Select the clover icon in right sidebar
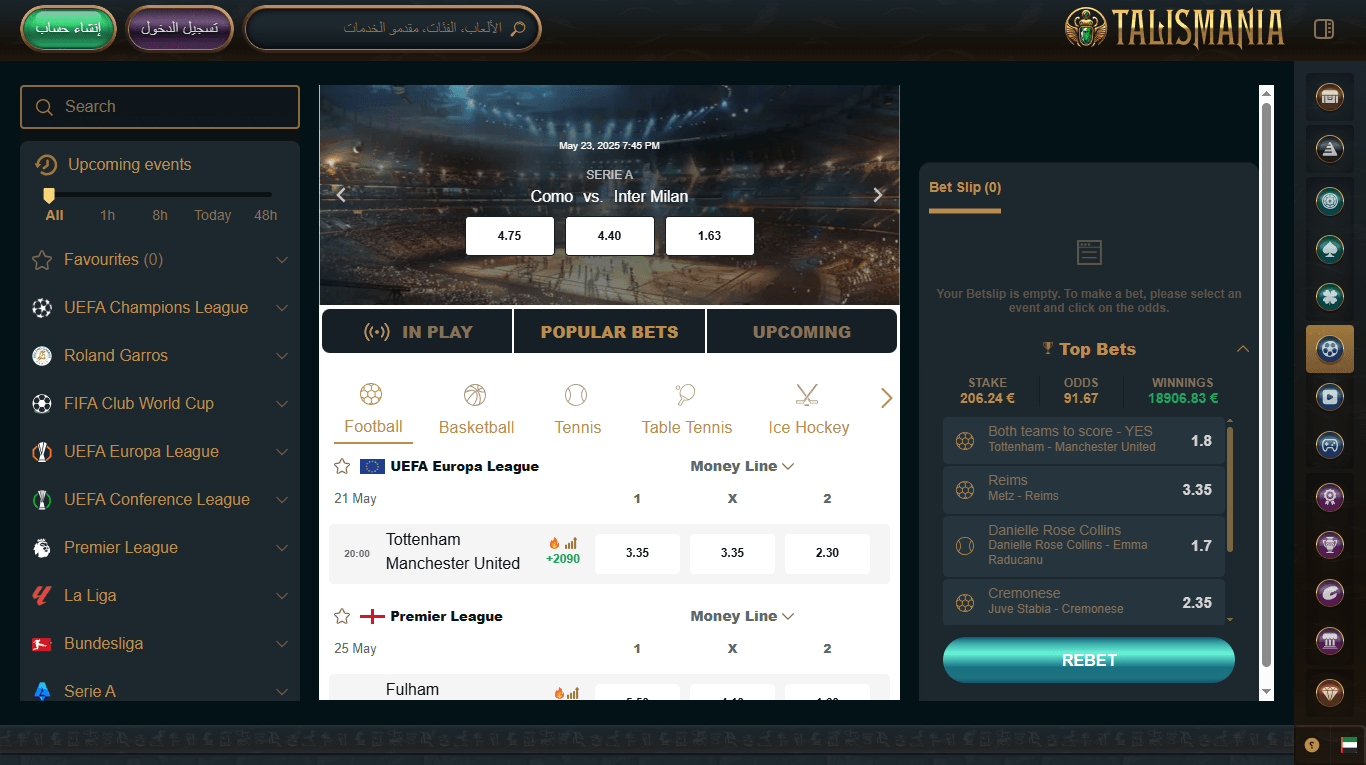Screen dimensions: 1366x765 click(1329, 297)
